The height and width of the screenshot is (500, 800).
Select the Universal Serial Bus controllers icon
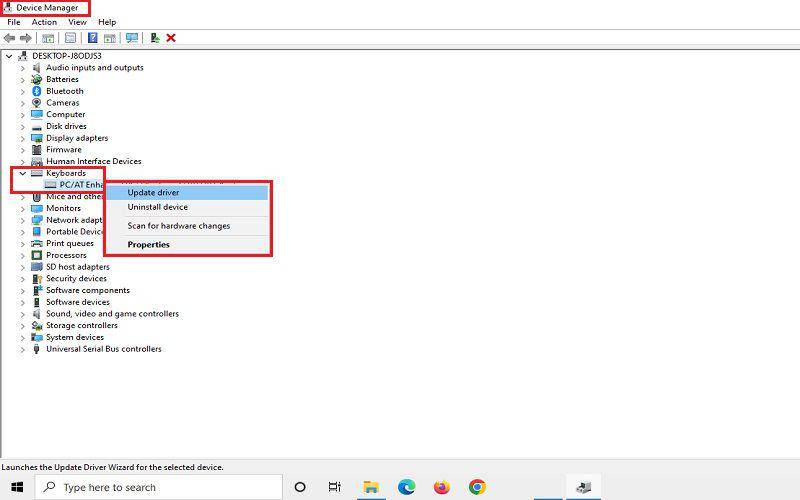pos(36,349)
